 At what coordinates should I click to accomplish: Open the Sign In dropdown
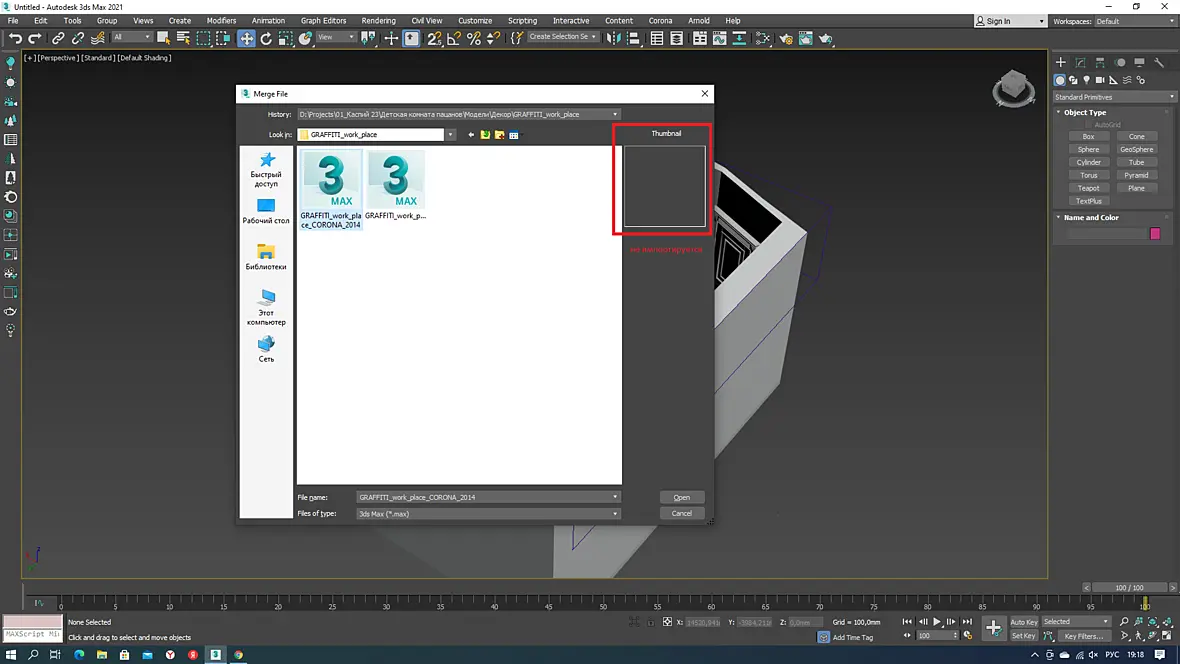pos(1009,21)
